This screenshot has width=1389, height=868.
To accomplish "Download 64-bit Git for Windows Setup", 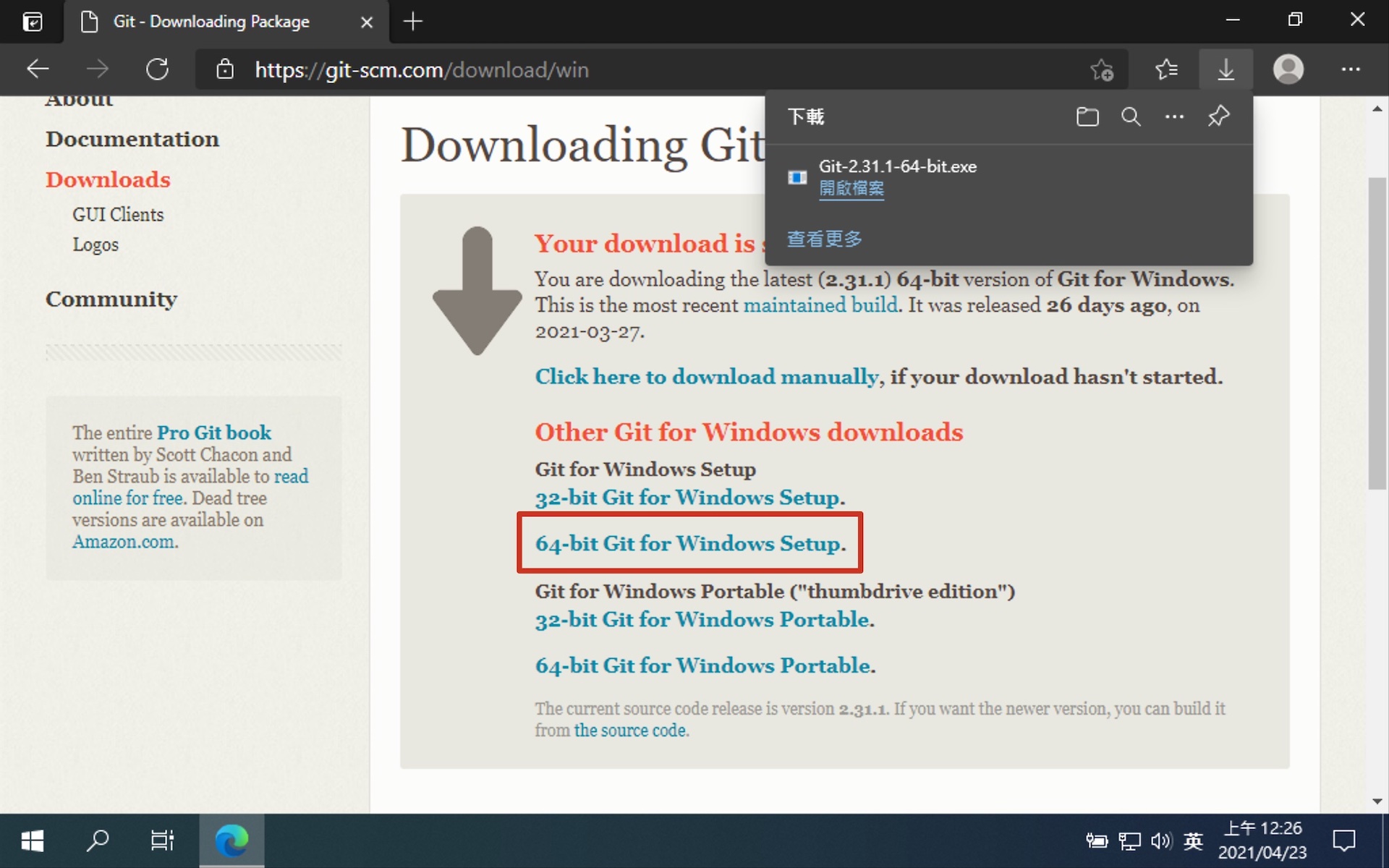I will tap(688, 543).
